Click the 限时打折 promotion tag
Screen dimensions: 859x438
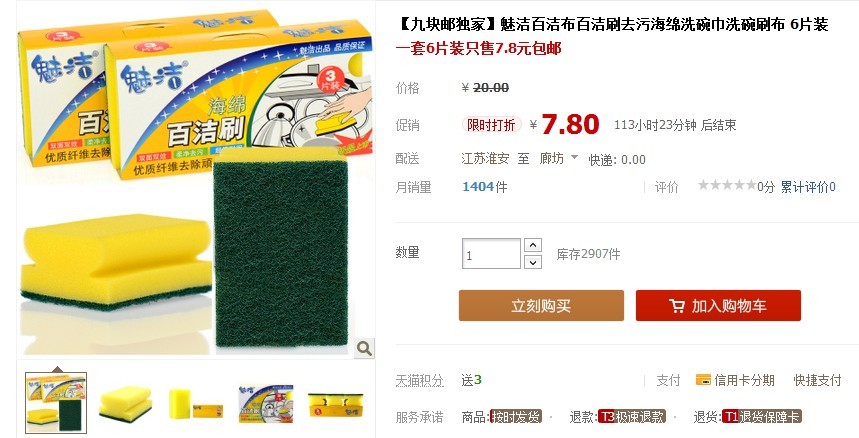491,125
